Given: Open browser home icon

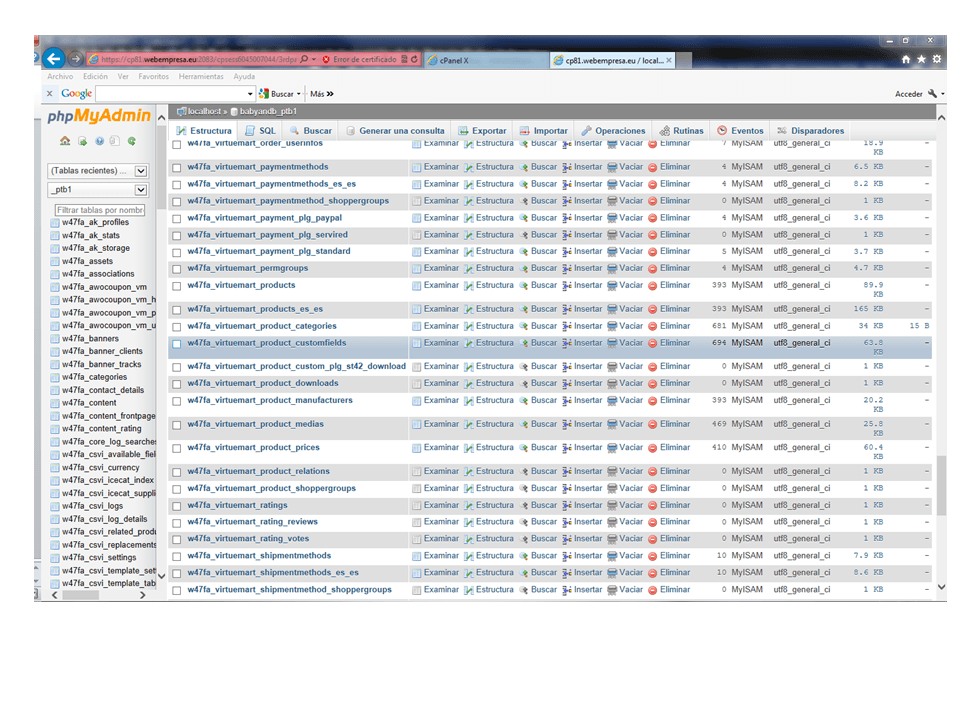Looking at the screenshot, I should [906, 59].
